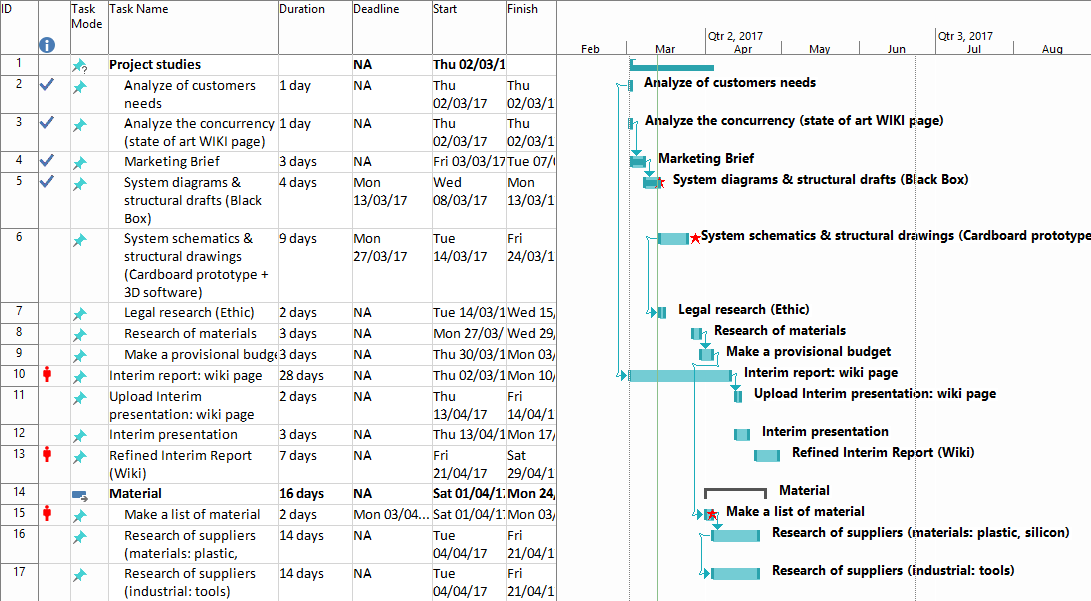Click the Interim report: wiki page Gantt bar
This screenshot has height=601, width=1091.
click(x=679, y=375)
